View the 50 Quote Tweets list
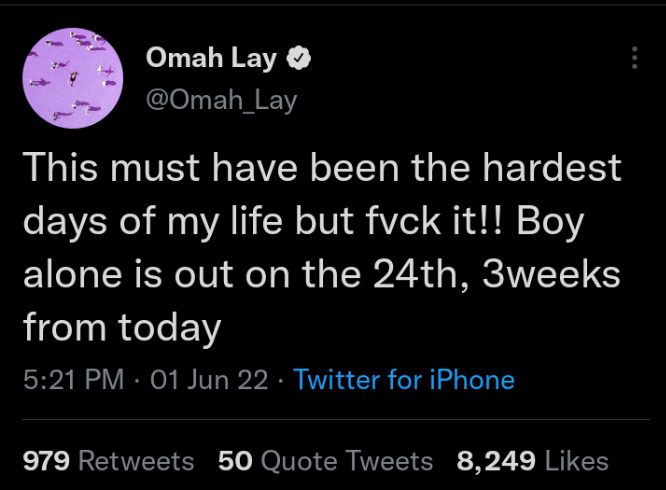The image size is (666, 490). point(325,461)
